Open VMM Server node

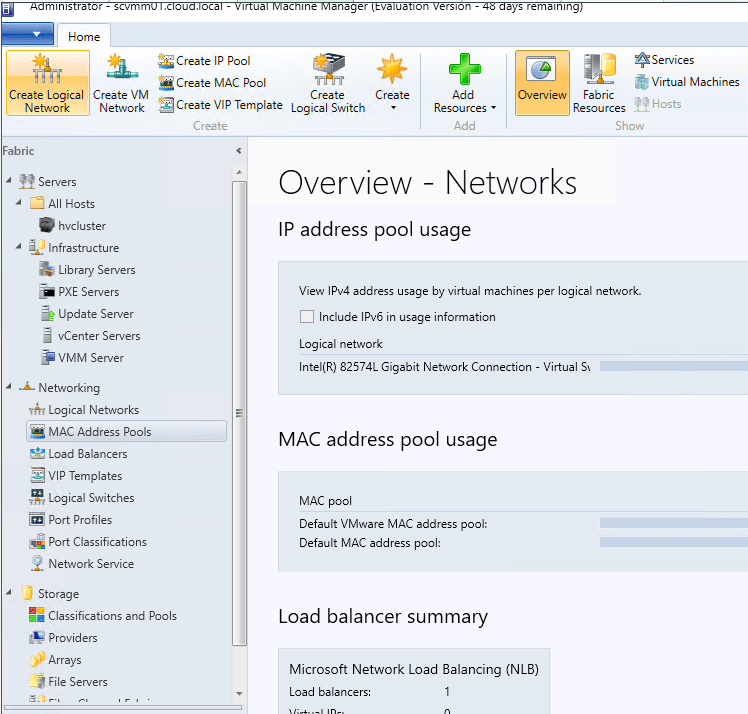pyautogui.click(x=82, y=357)
